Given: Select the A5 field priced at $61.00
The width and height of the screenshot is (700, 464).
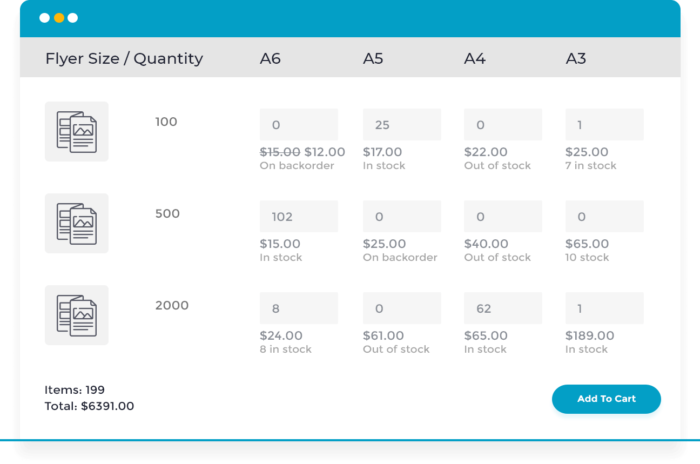Looking at the screenshot, I should point(402,308).
